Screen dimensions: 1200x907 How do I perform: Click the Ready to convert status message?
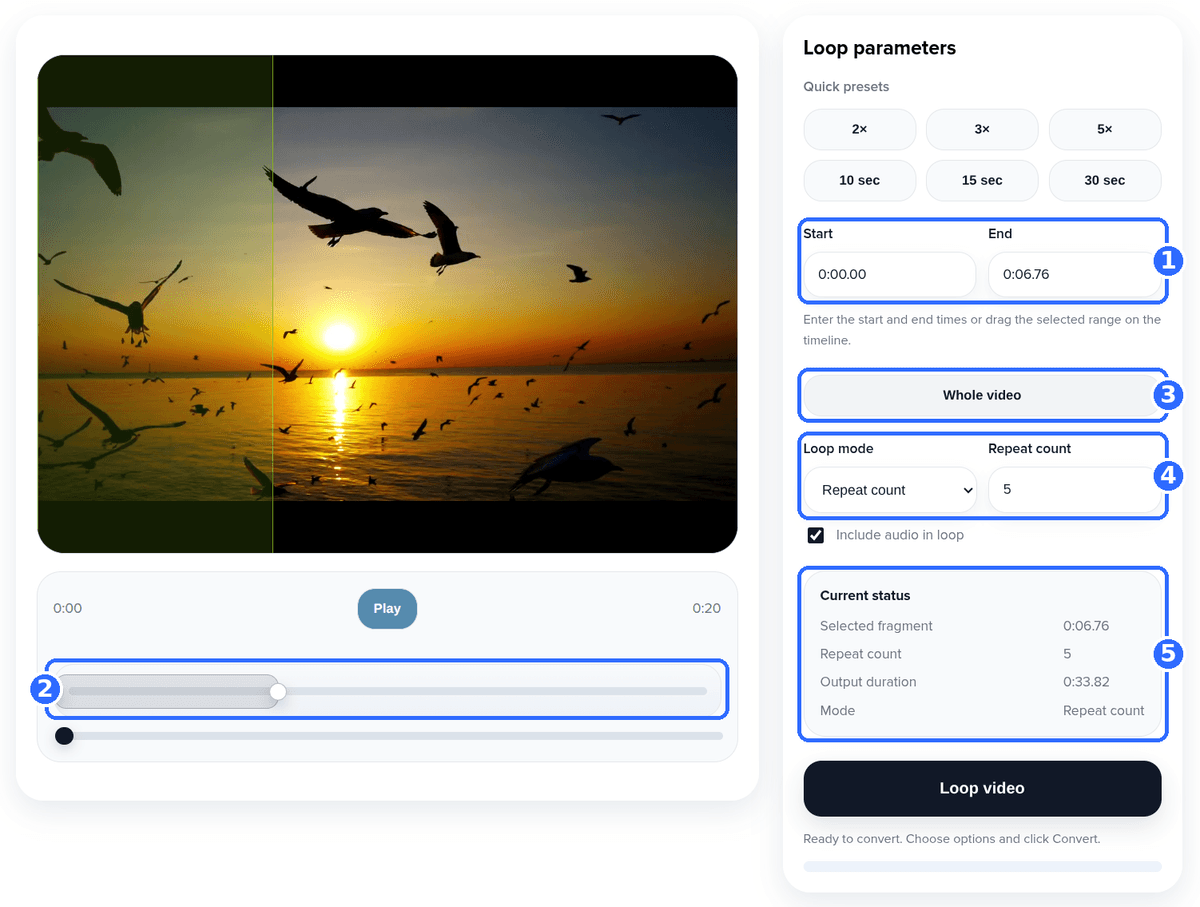[x=952, y=839]
